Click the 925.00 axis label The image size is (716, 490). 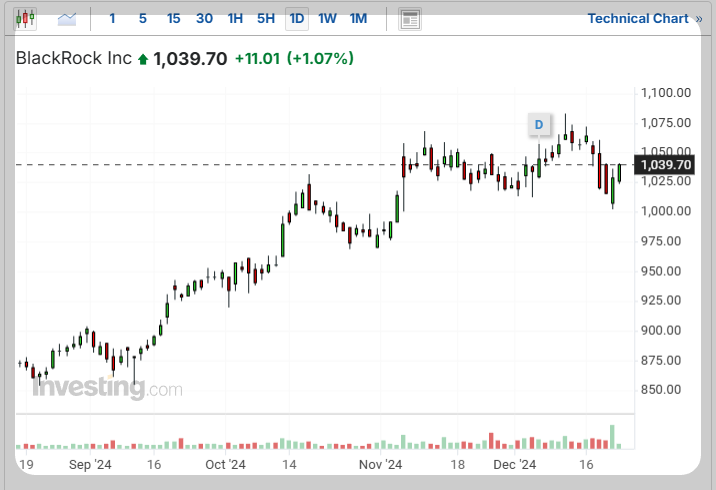661,300
